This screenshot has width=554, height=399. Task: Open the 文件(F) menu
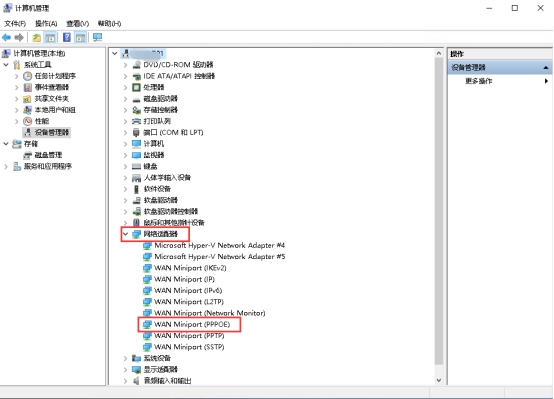click(x=15, y=24)
